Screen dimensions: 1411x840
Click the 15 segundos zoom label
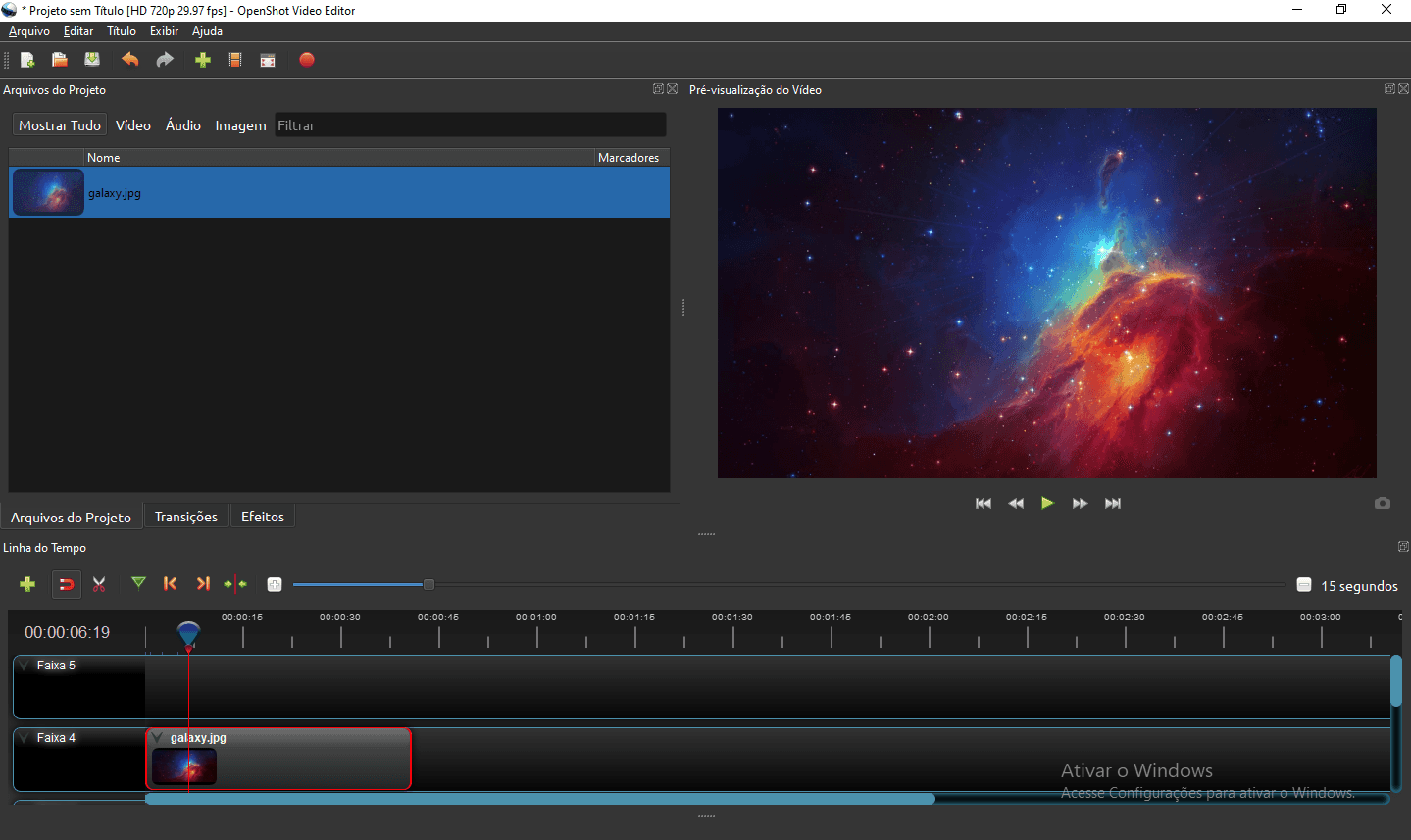click(1359, 585)
